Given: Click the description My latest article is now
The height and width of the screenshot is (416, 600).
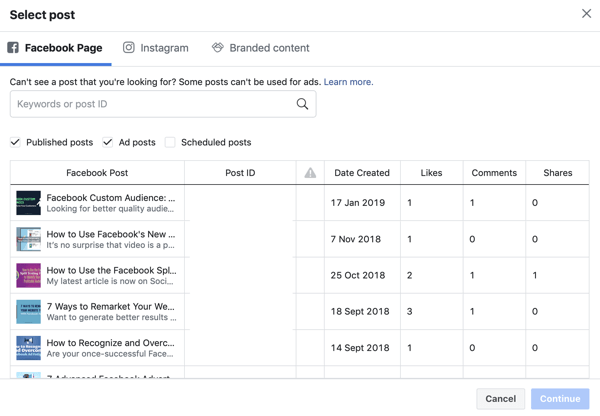Looking at the screenshot, I should click(x=110, y=281).
